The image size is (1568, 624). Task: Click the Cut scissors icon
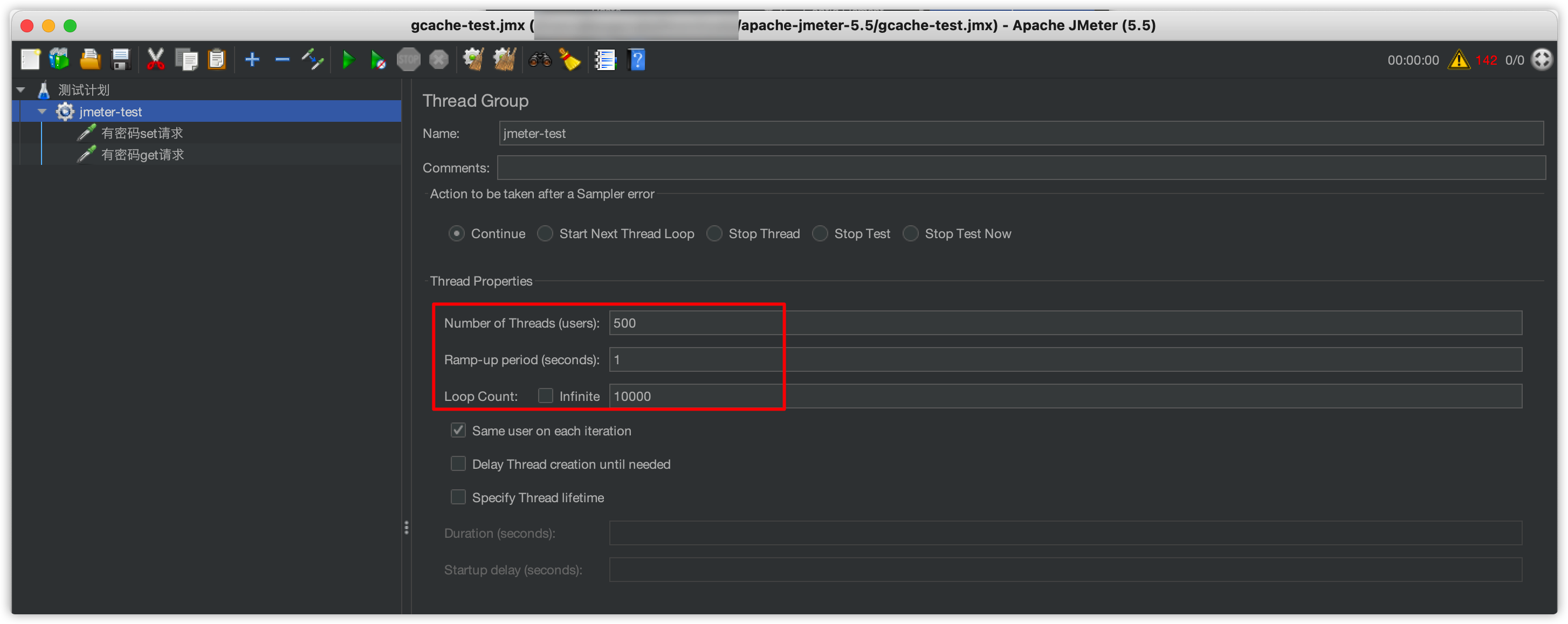coord(155,60)
